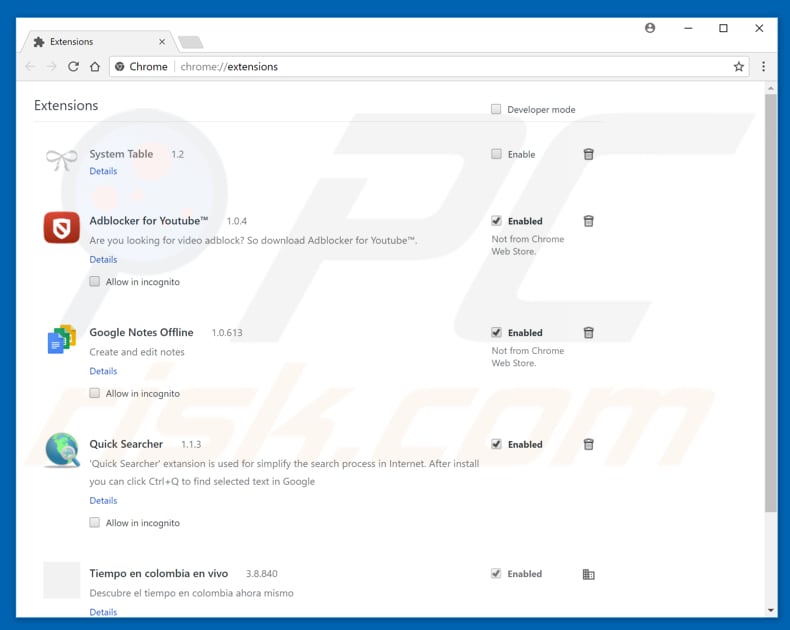Maximize the Chrome window
This screenshot has width=790, height=630.
click(x=723, y=28)
